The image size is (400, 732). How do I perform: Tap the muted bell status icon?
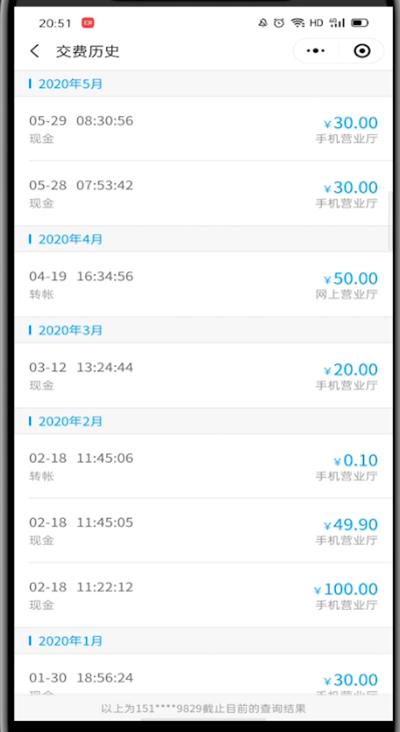click(x=263, y=22)
